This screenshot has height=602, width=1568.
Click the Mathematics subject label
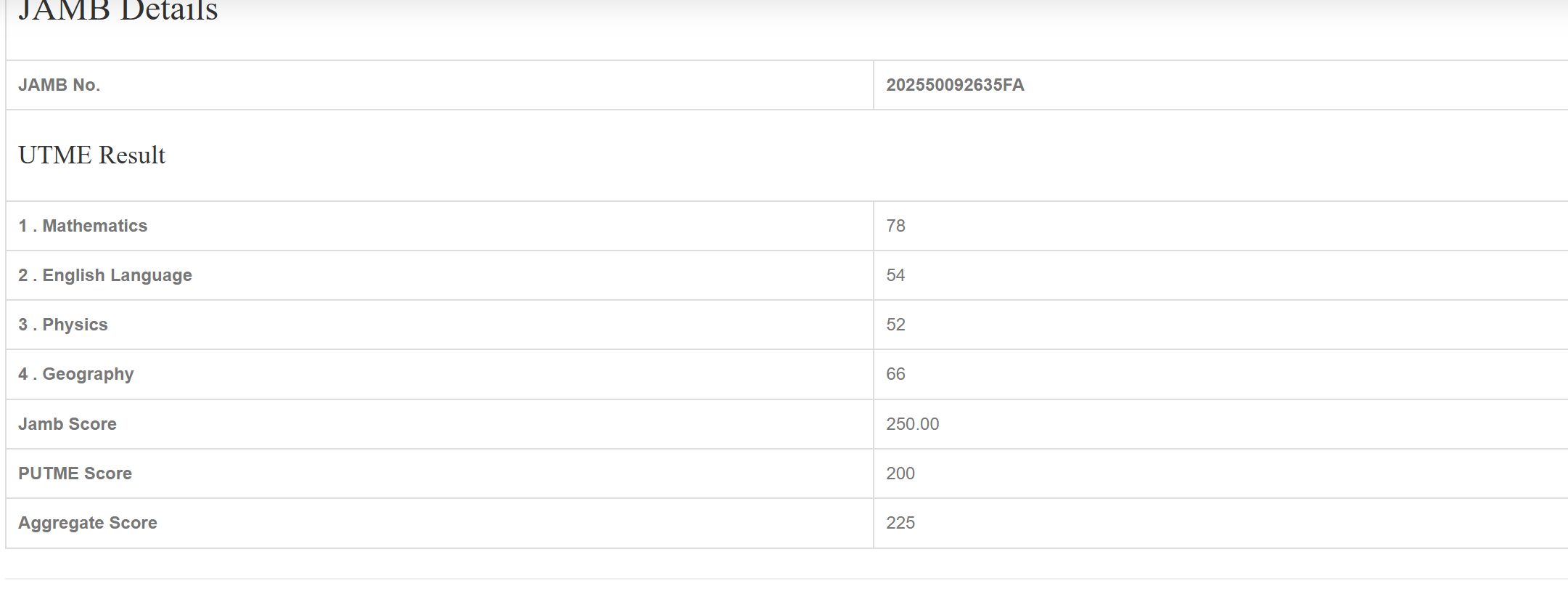(x=83, y=226)
